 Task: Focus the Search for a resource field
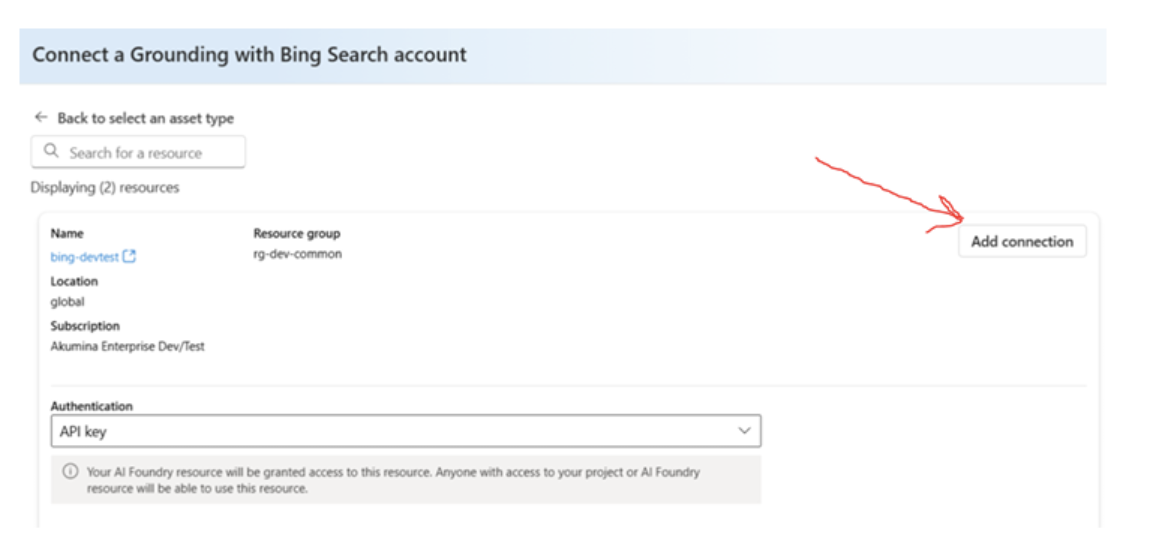tap(138, 153)
